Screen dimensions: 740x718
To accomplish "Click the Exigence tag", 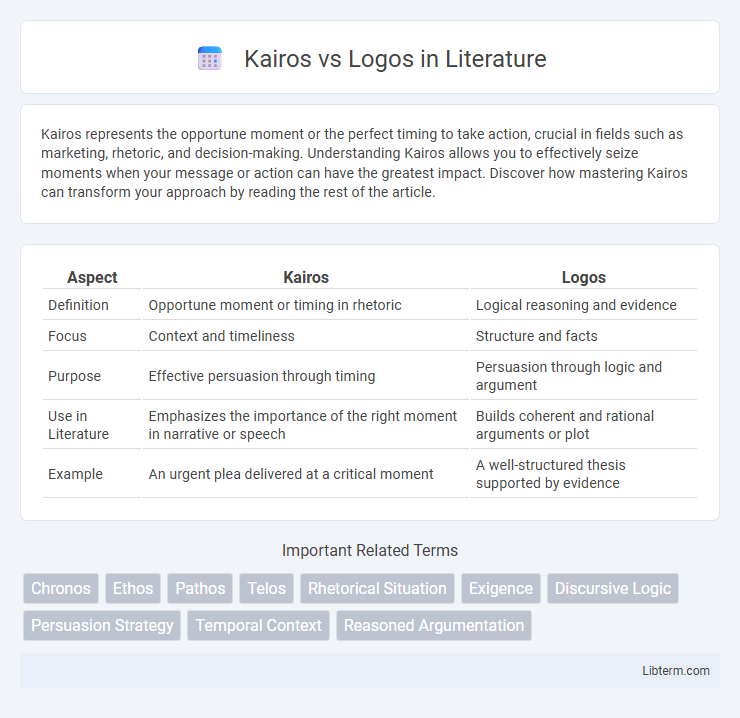I will tap(501, 588).
